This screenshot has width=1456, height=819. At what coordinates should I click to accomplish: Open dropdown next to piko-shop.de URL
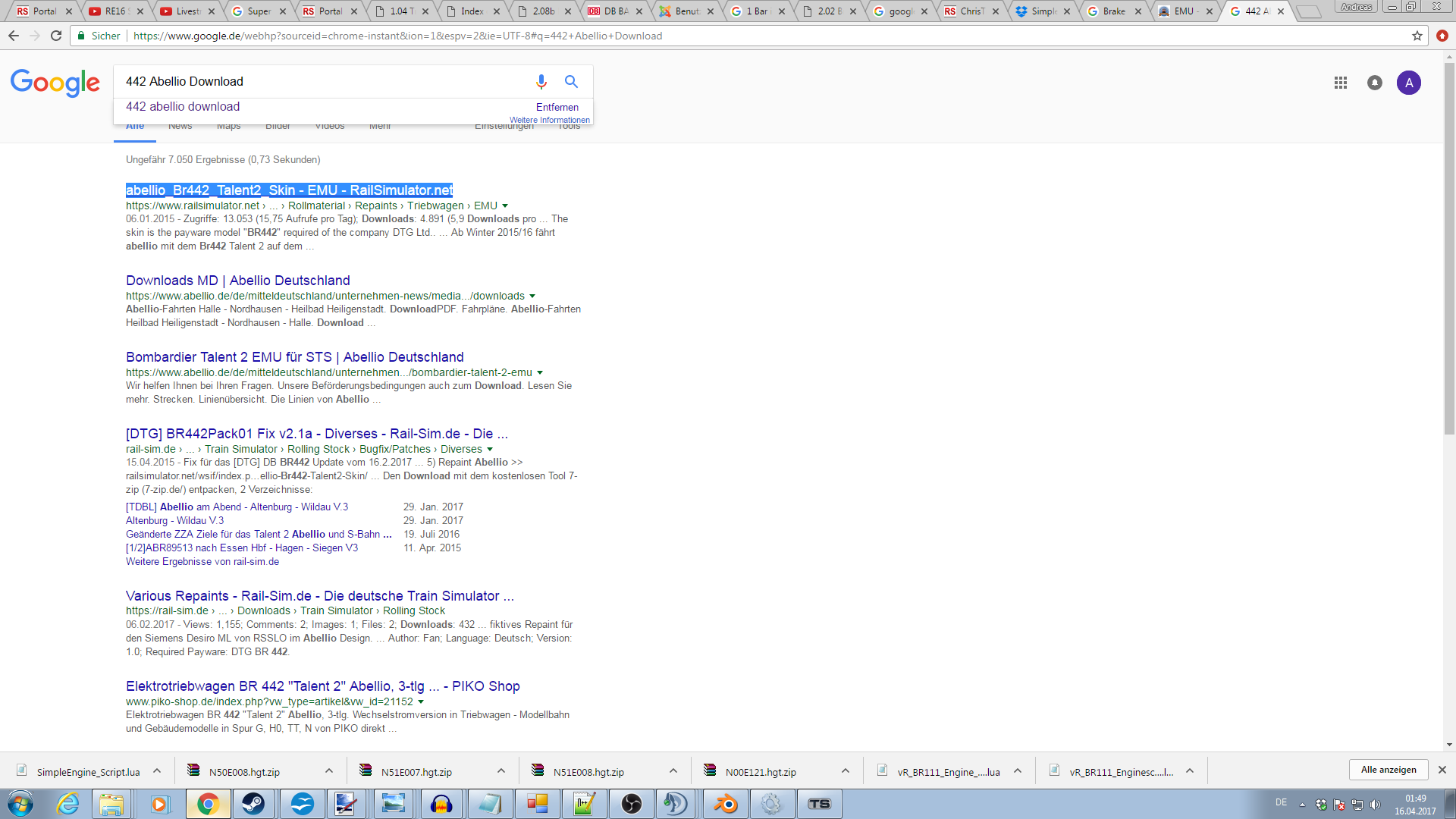(421, 702)
